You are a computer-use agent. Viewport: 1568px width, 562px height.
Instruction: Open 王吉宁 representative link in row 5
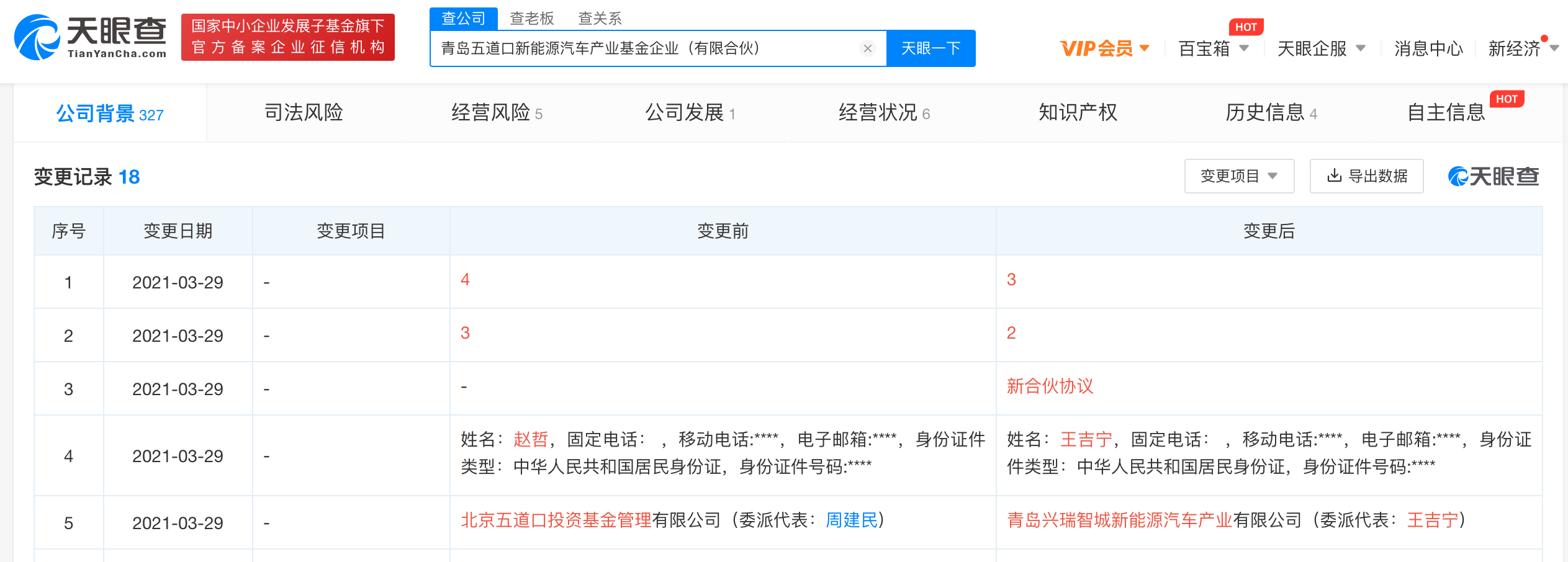(x=1433, y=520)
